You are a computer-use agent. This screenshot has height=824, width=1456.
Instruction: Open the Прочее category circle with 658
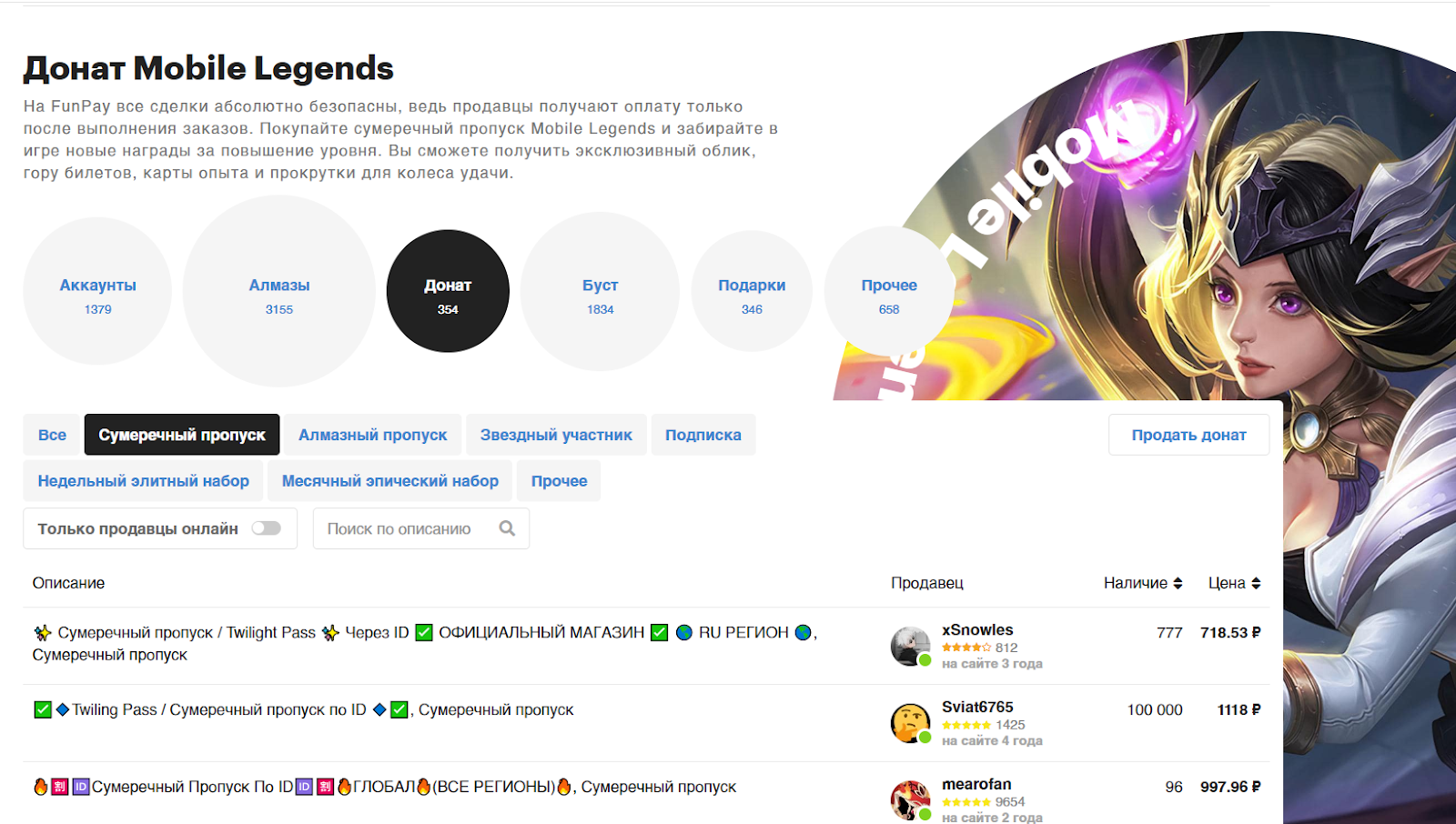click(889, 291)
